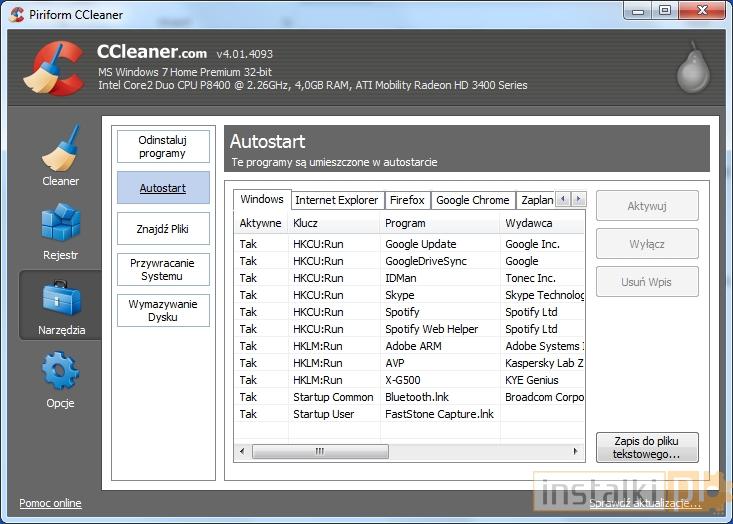The height and width of the screenshot is (524, 733).
Task: Click the horizontal scrollbar thumb
Action: 320,451
